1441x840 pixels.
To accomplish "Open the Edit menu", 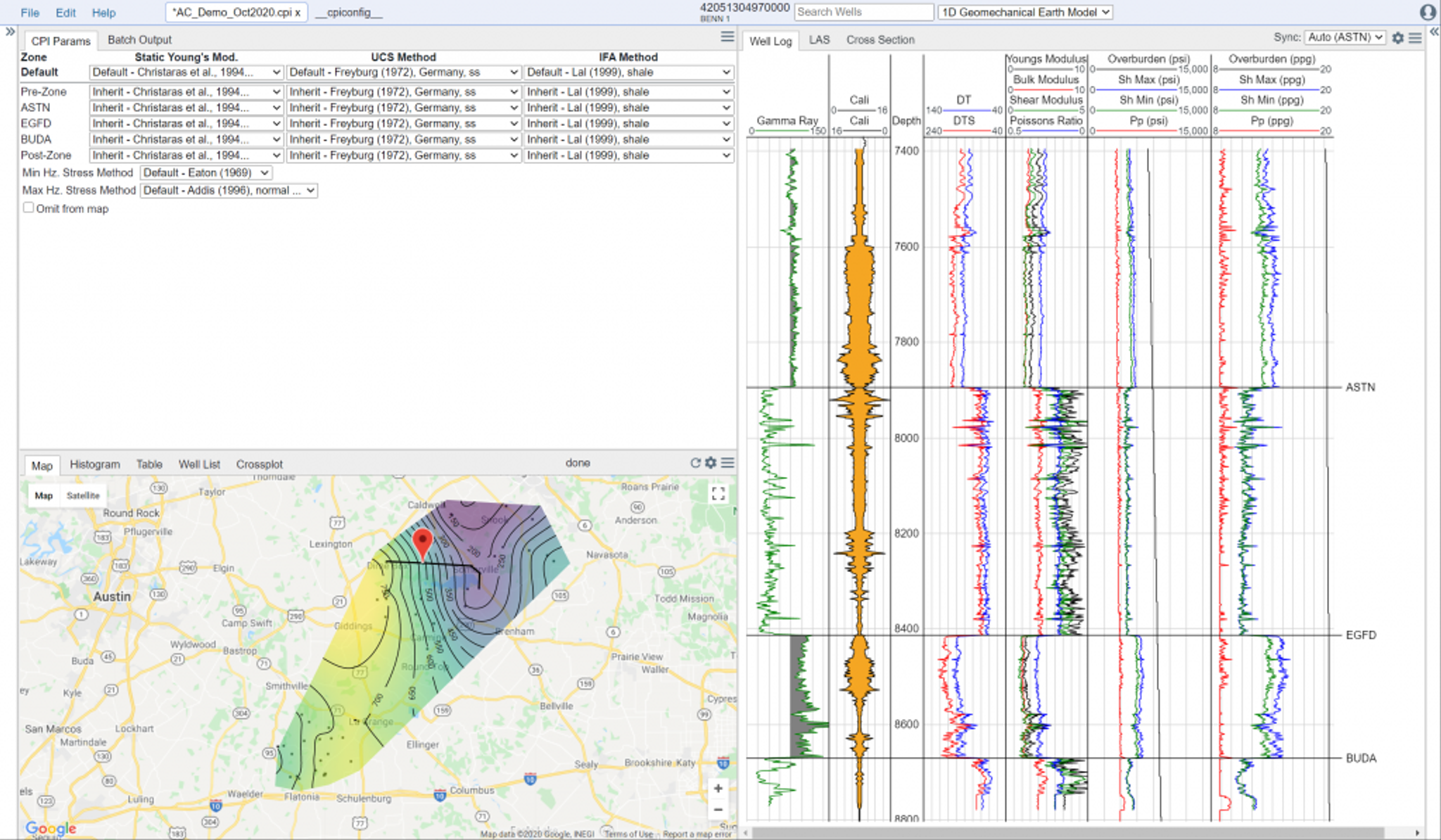I will click(65, 13).
